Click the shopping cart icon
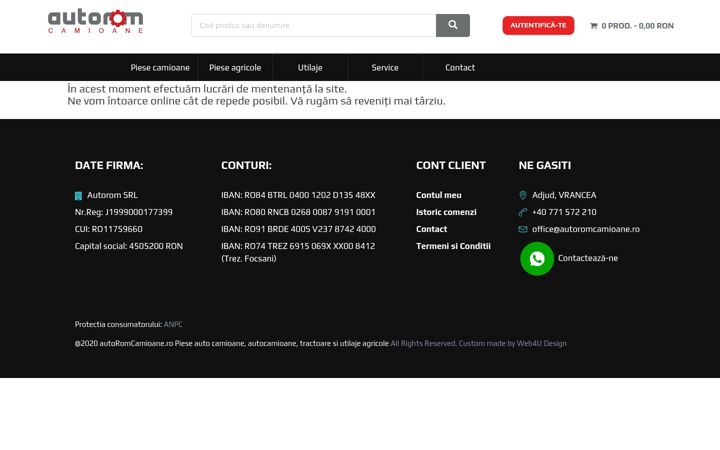The width and height of the screenshot is (720, 450). pyautogui.click(x=593, y=26)
